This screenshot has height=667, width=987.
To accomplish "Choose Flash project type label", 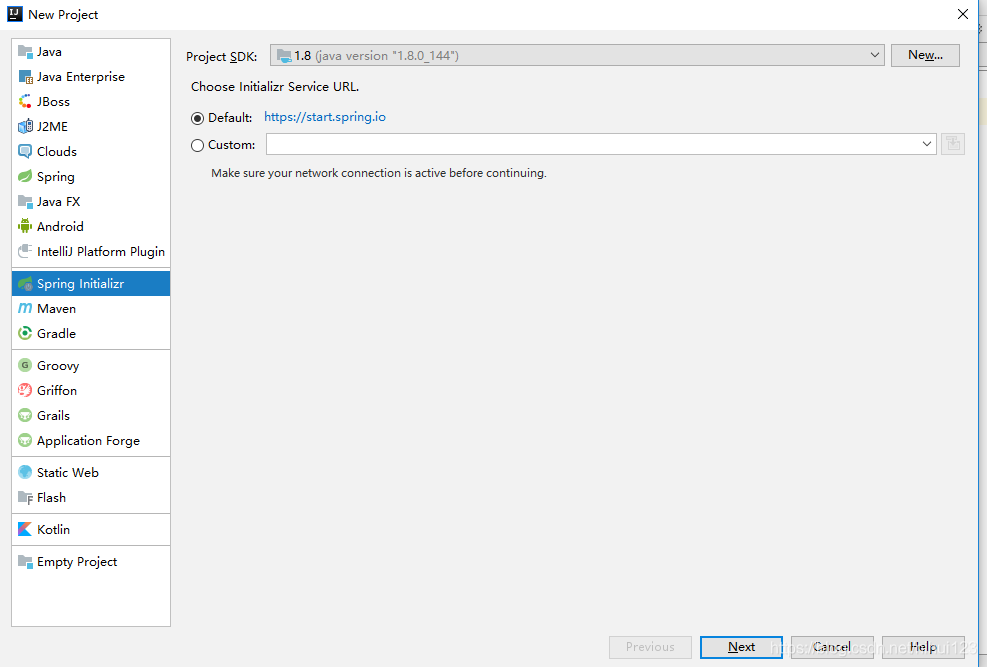I will 51,498.
